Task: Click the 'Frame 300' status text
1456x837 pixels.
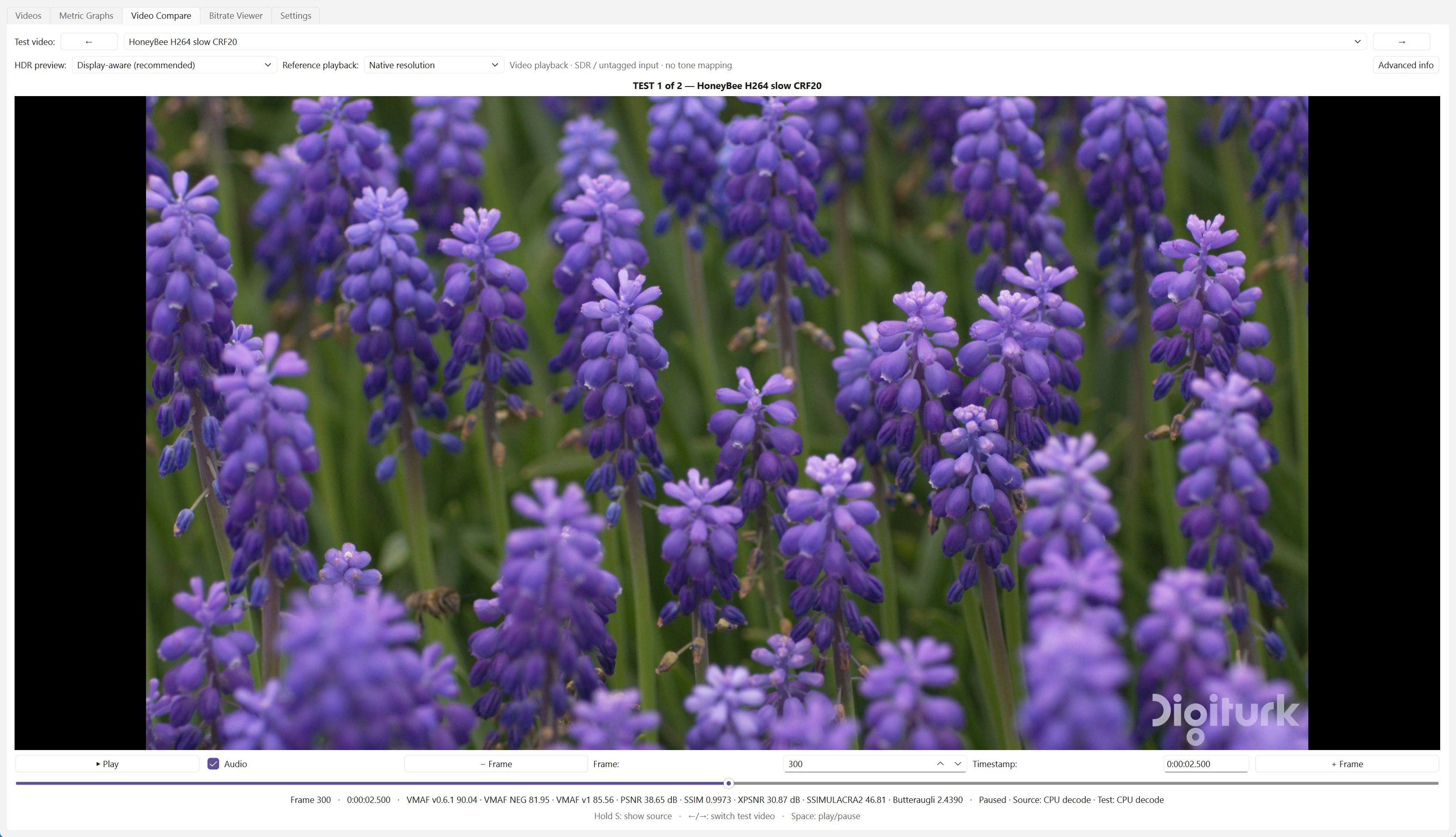Action: (310, 800)
